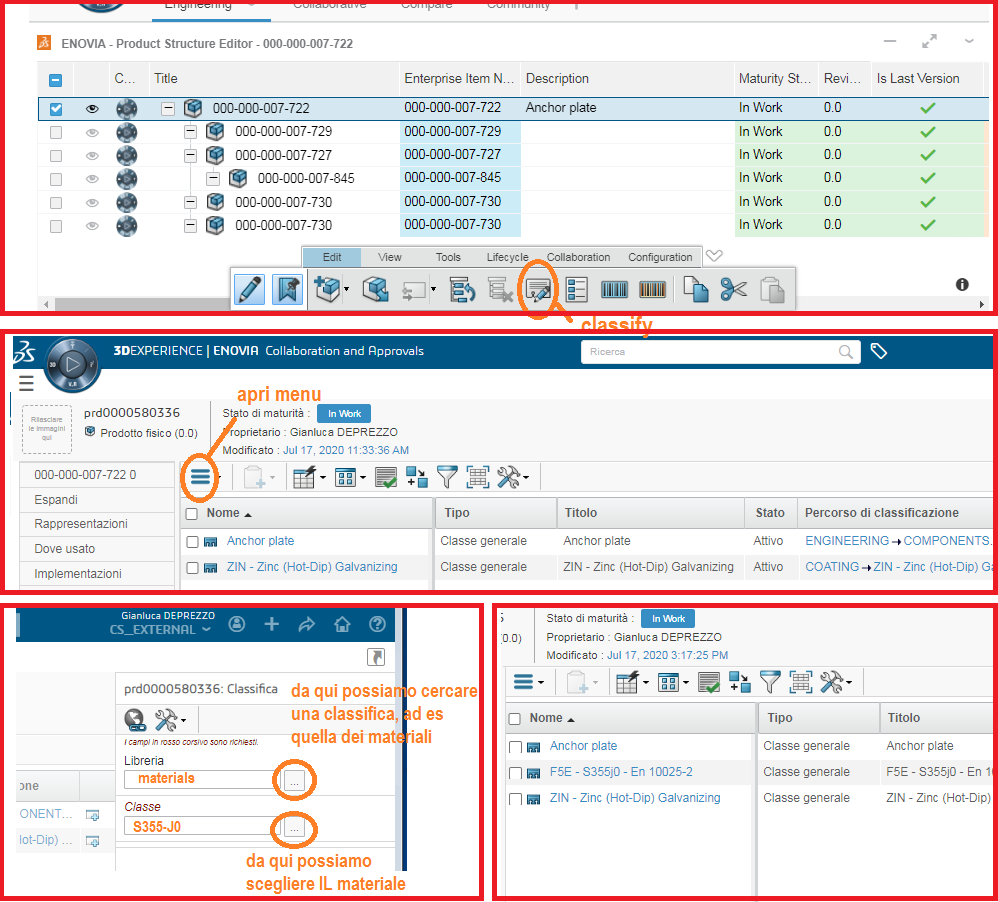Click the scissors Cut icon
Image resolution: width=998 pixels, height=902 pixels.
tap(733, 290)
